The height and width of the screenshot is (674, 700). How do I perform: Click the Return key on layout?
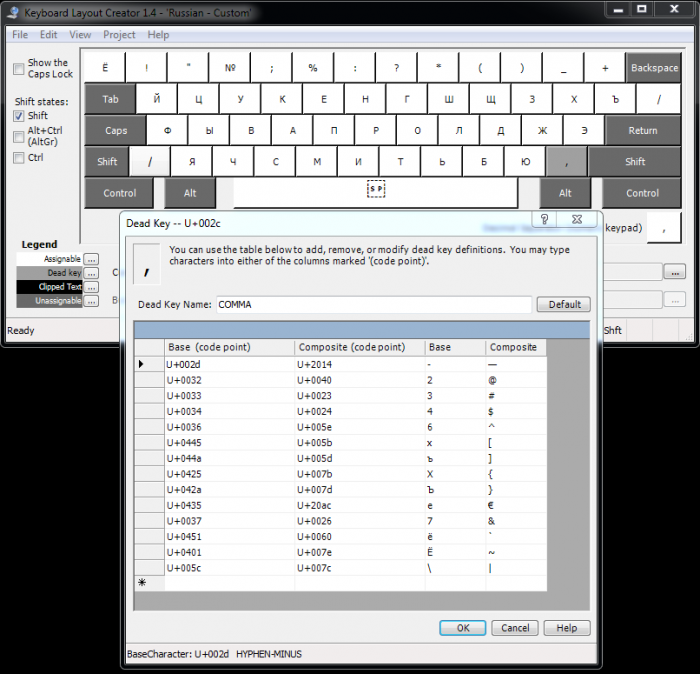[643, 130]
